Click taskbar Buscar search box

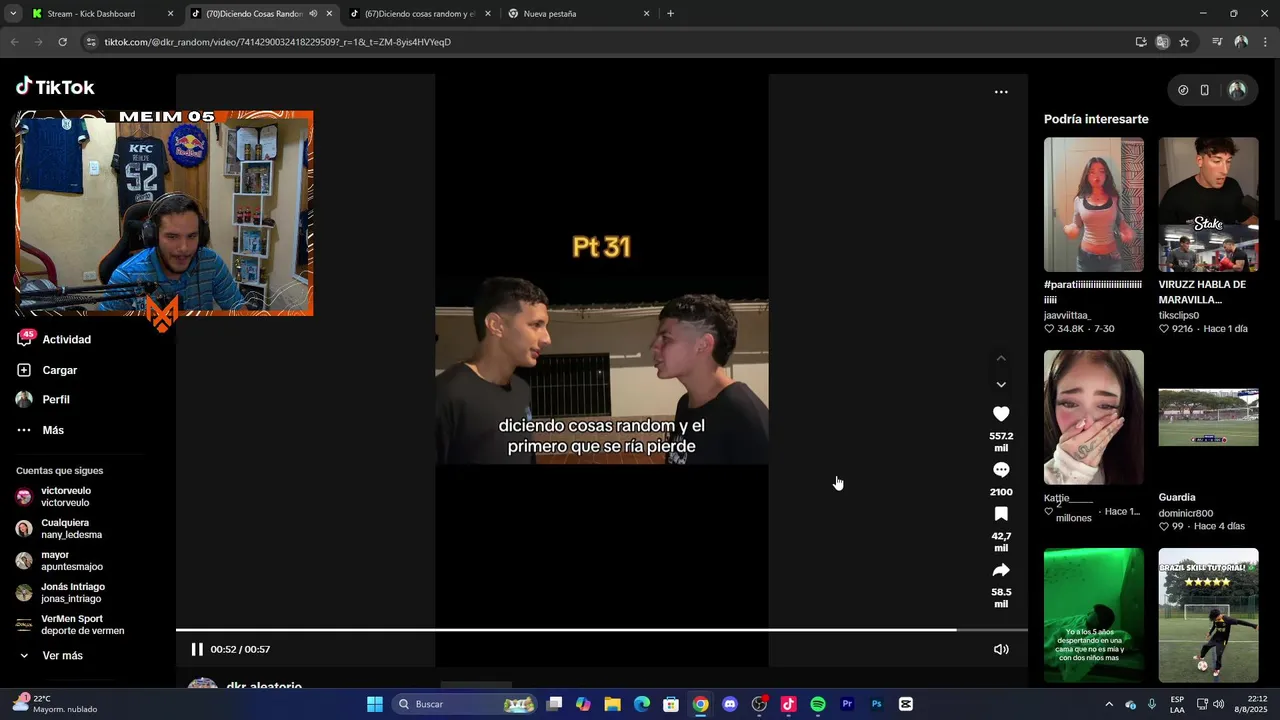[464, 704]
